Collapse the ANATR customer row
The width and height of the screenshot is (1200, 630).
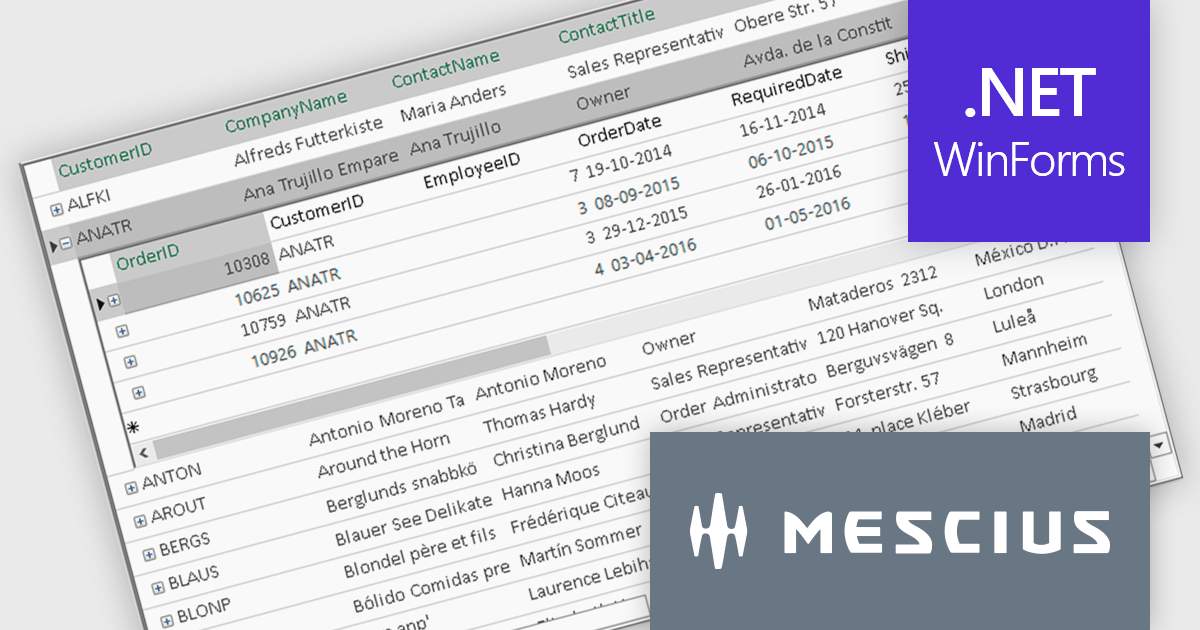click(65, 242)
